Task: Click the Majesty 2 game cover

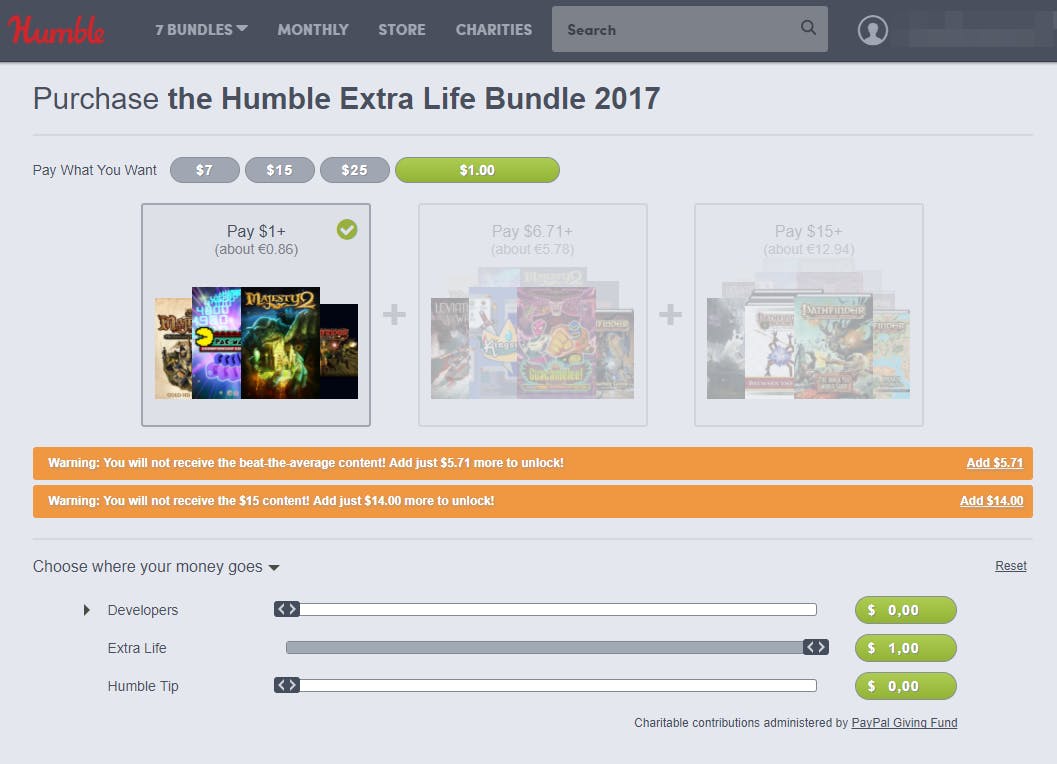Action: (280, 343)
